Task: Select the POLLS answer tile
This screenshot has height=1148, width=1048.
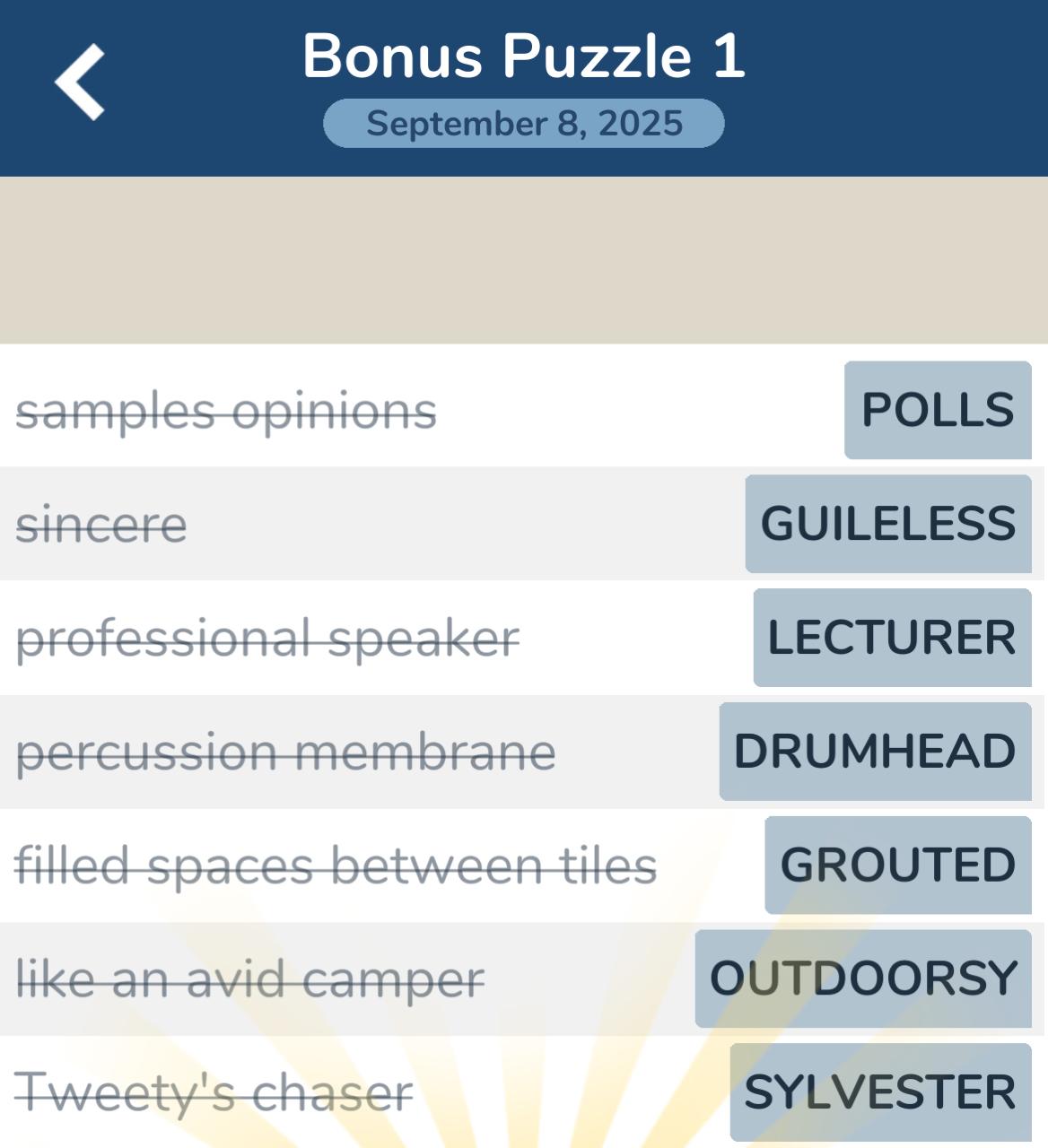Action: pos(938,410)
